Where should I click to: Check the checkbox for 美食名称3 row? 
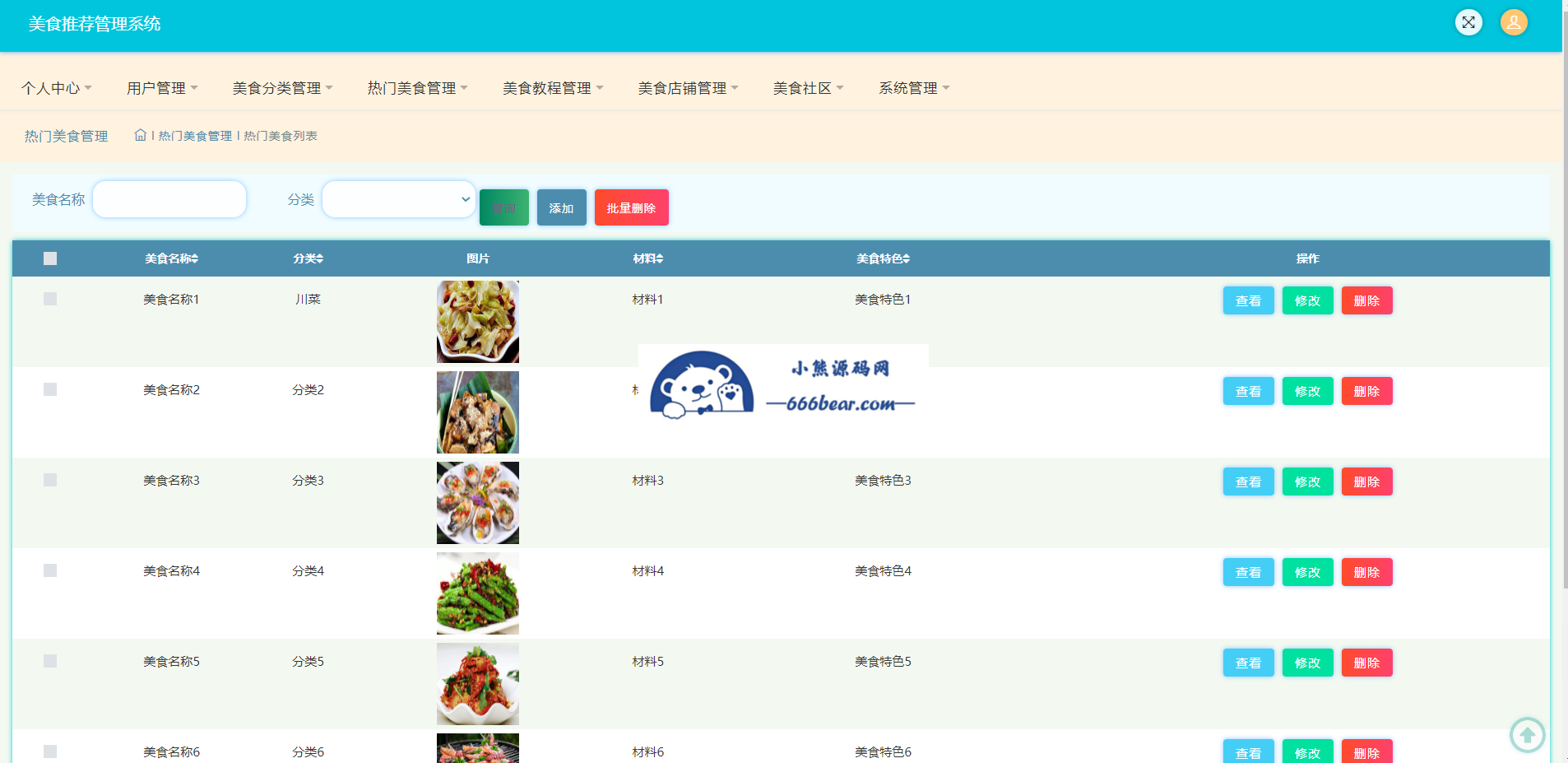pyautogui.click(x=50, y=480)
